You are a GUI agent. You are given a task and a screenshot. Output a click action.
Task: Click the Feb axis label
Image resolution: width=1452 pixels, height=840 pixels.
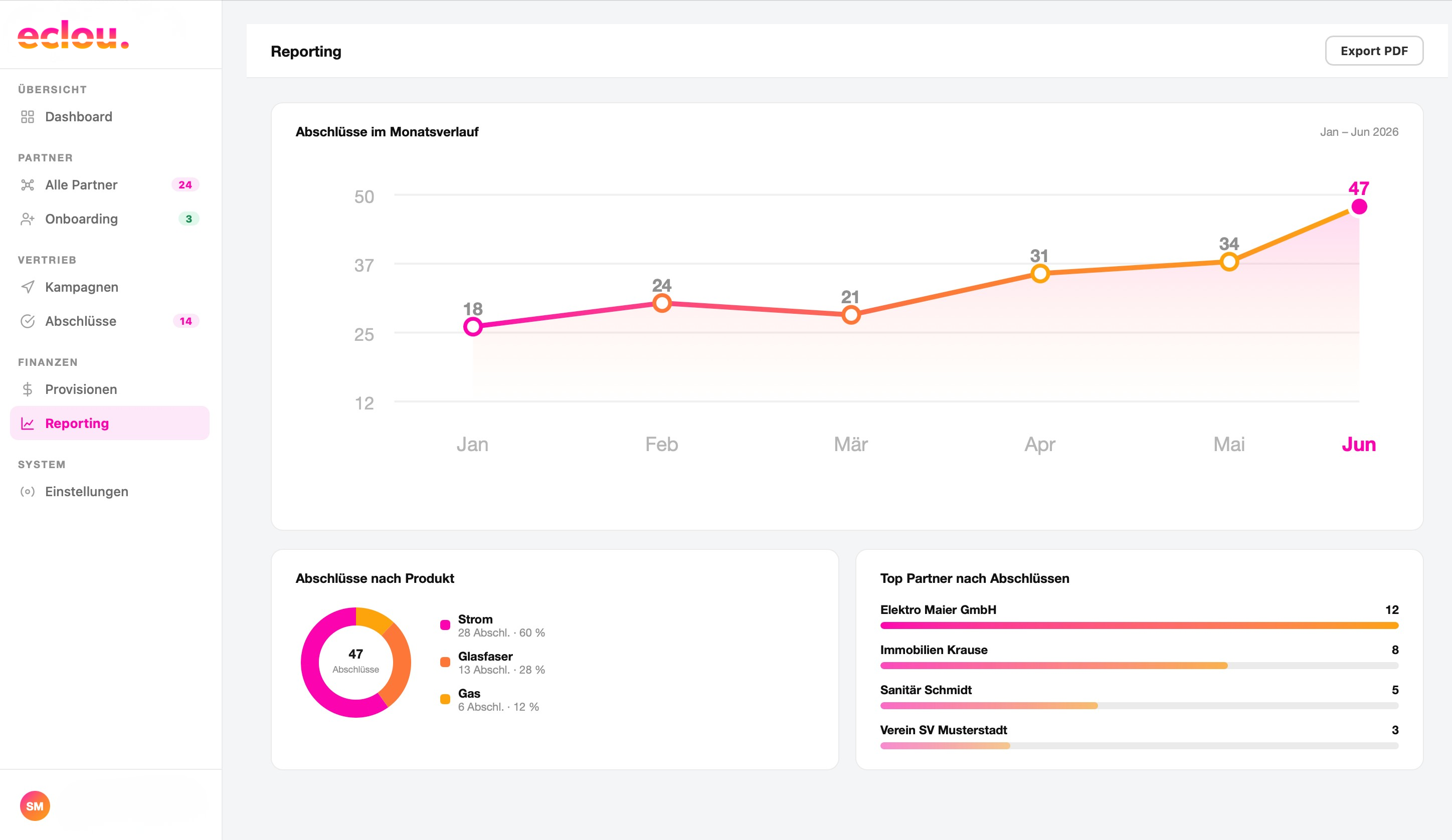(x=661, y=444)
